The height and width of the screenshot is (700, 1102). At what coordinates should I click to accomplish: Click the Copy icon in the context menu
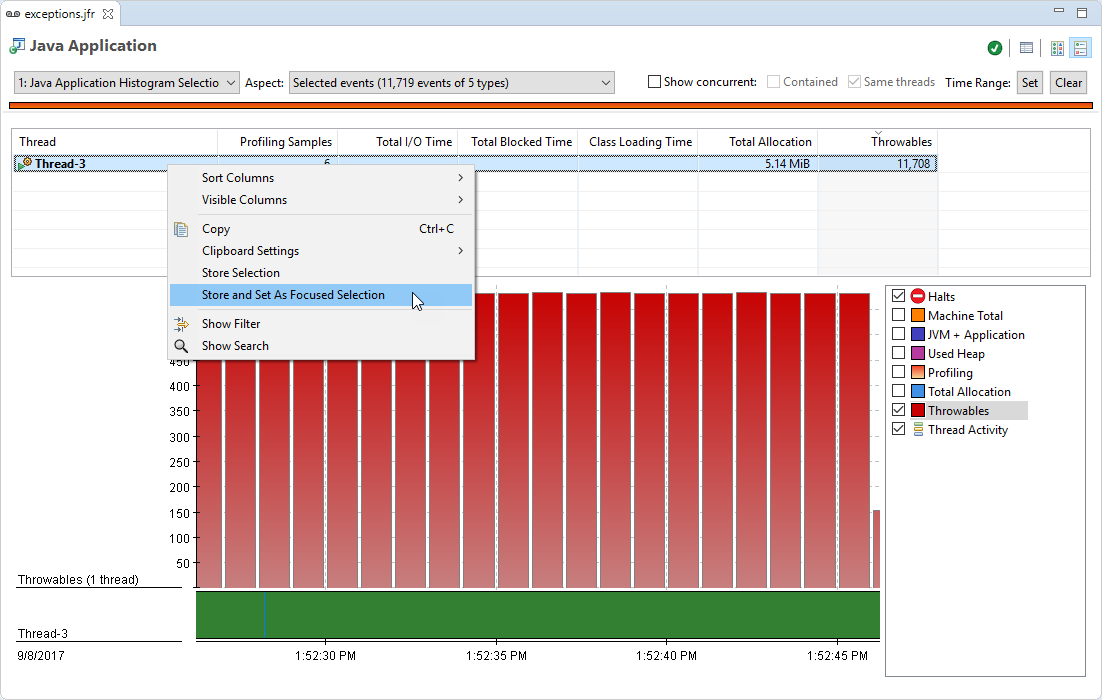[x=181, y=229]
